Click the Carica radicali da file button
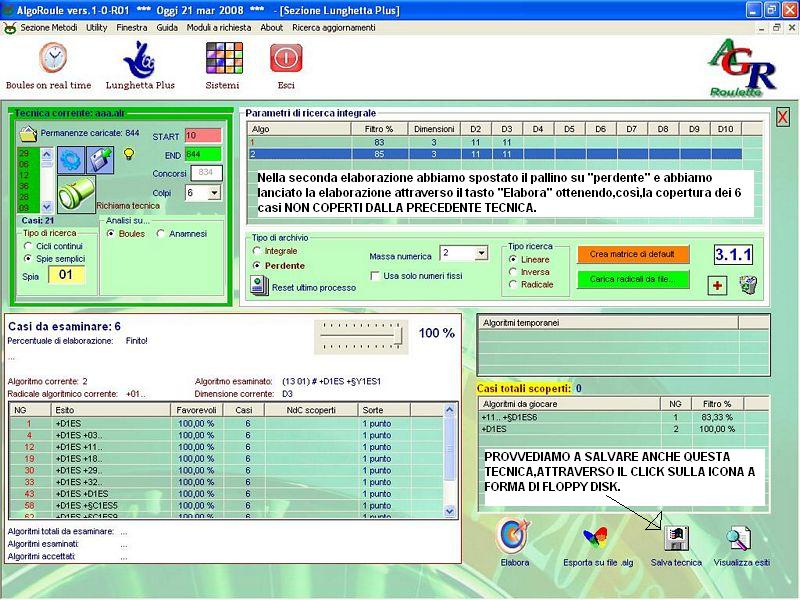The height and width of the screenshot is (600, 800). 633,279
